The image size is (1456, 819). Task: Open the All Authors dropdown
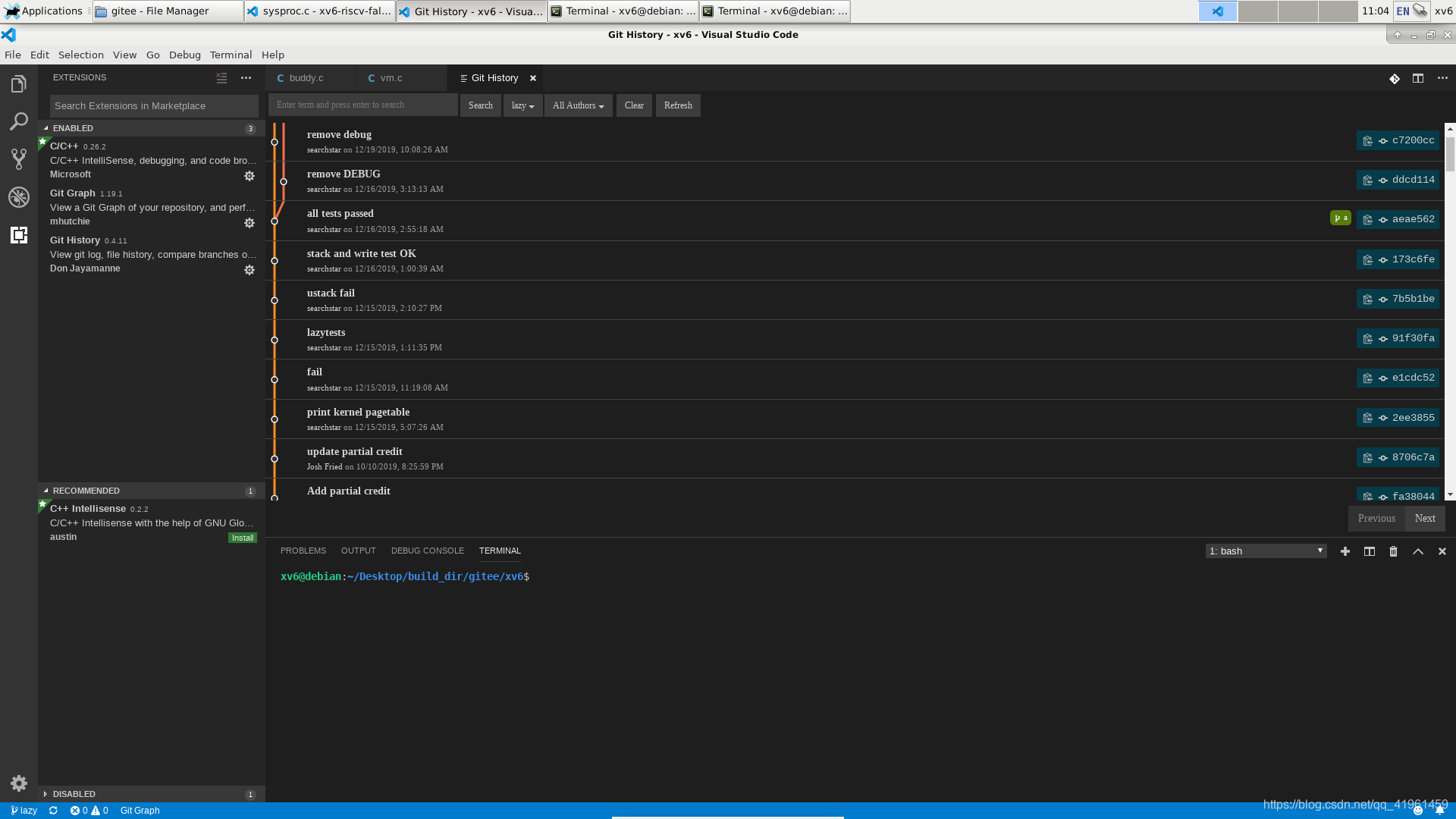[578, 105]
